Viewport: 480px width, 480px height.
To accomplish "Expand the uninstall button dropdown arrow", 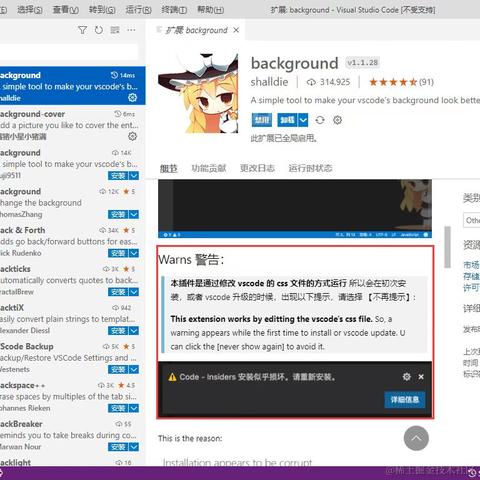I will click(303, 120).
